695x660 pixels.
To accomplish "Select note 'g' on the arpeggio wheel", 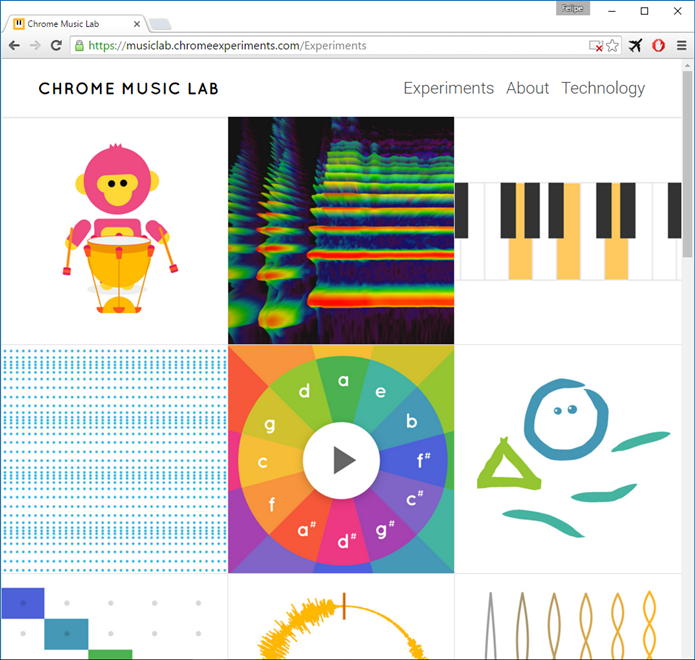I will point(269,426).
